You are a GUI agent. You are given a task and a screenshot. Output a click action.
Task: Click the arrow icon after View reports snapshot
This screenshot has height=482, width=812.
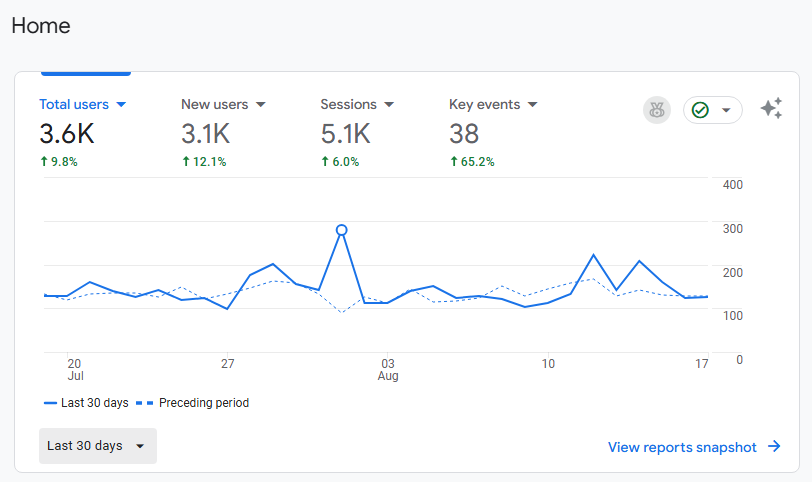coord(774,447)
